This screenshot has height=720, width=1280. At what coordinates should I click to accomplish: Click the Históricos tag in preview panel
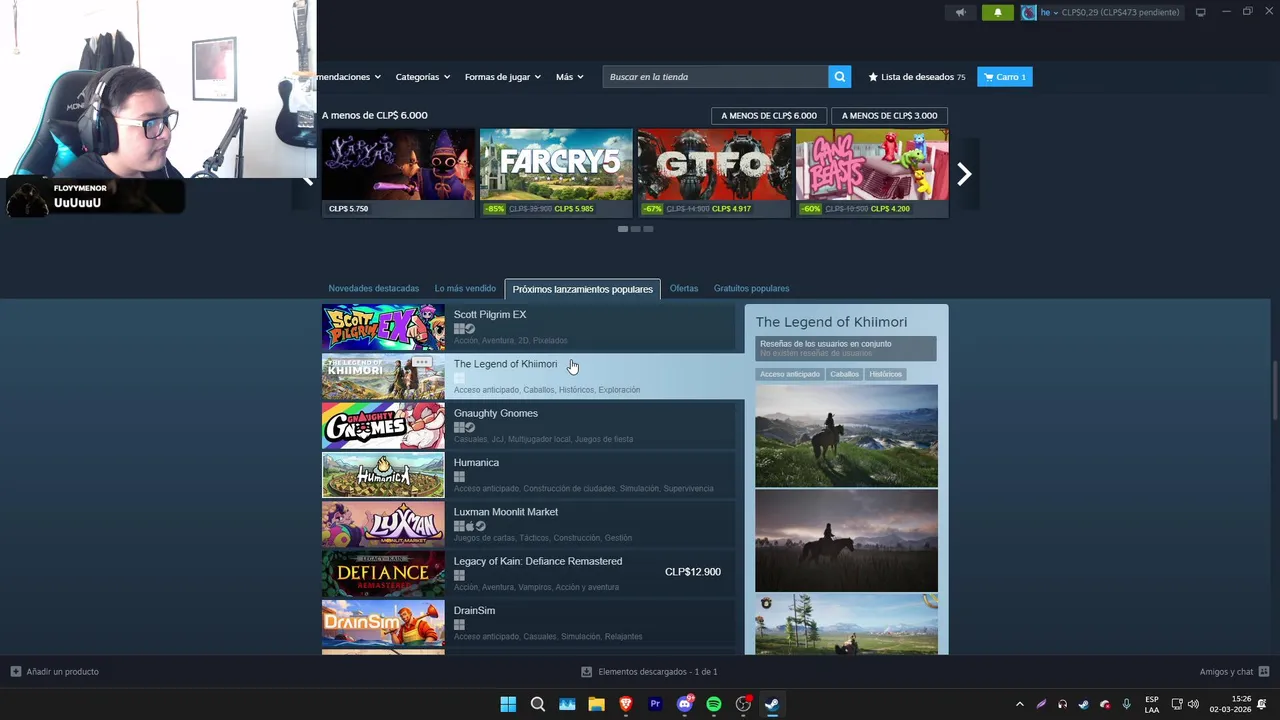coord(886,374)
